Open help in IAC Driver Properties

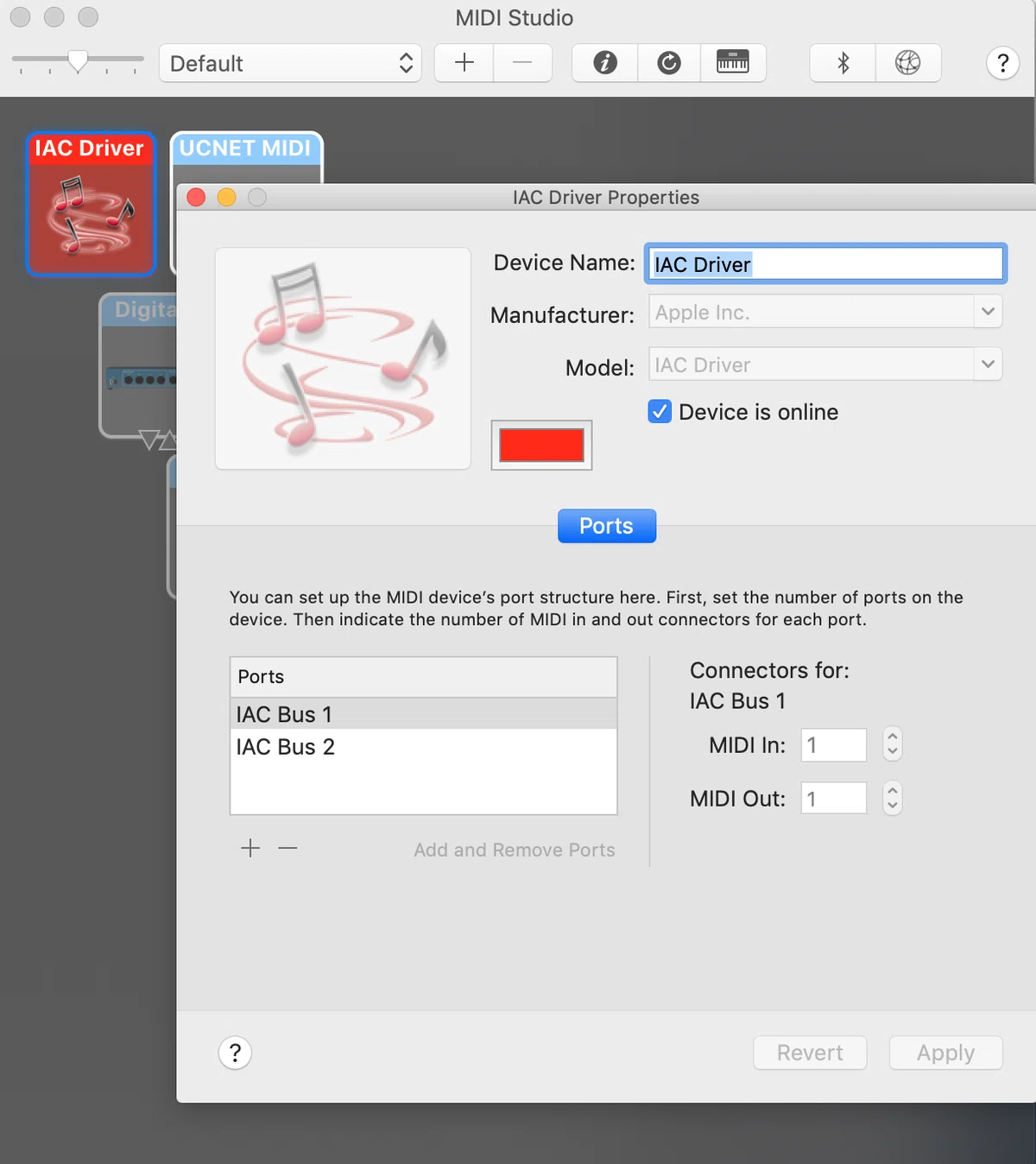[x=235, y=1053]
